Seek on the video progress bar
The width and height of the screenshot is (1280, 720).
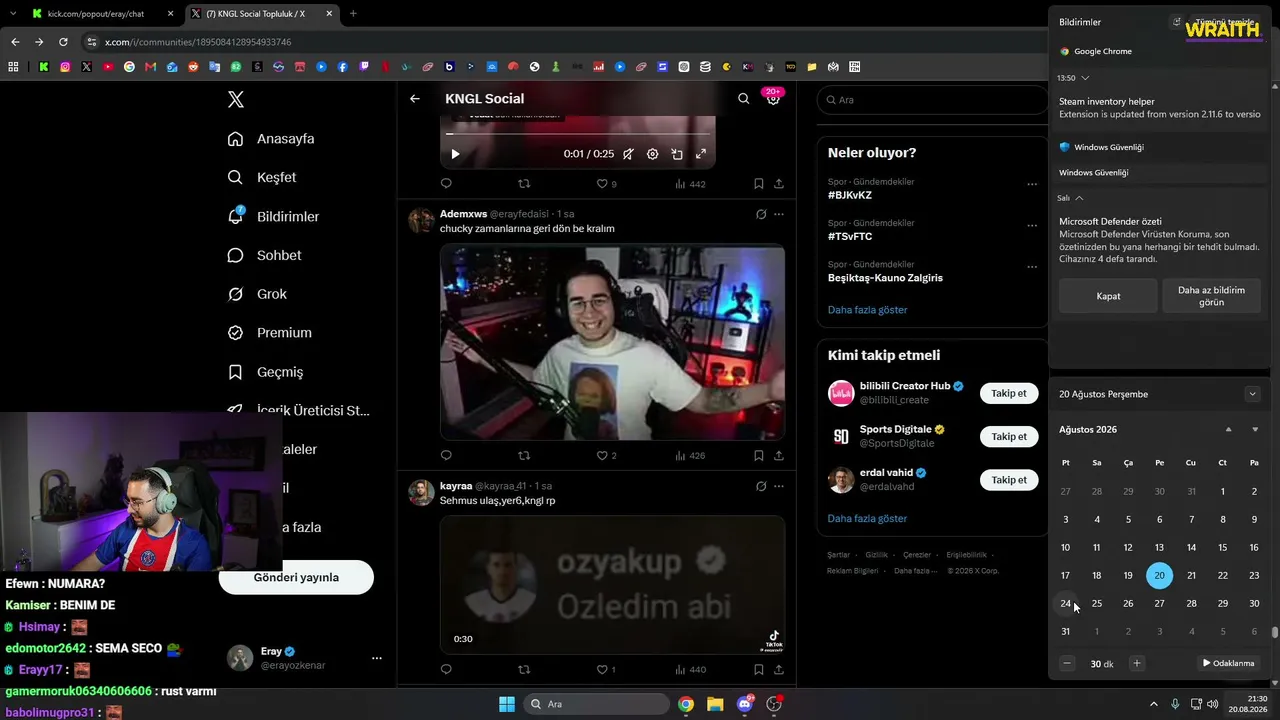(x=578, y=134)
